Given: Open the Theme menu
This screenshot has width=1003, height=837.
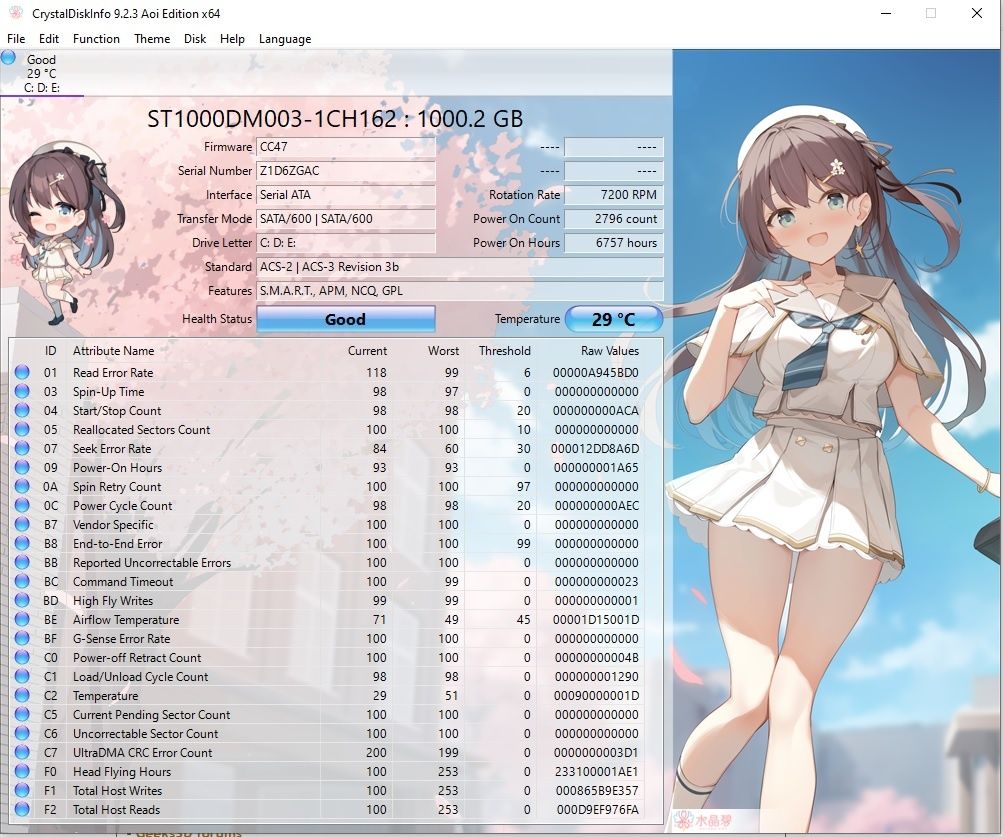Looking at the screenshot, I should (152, 38).
